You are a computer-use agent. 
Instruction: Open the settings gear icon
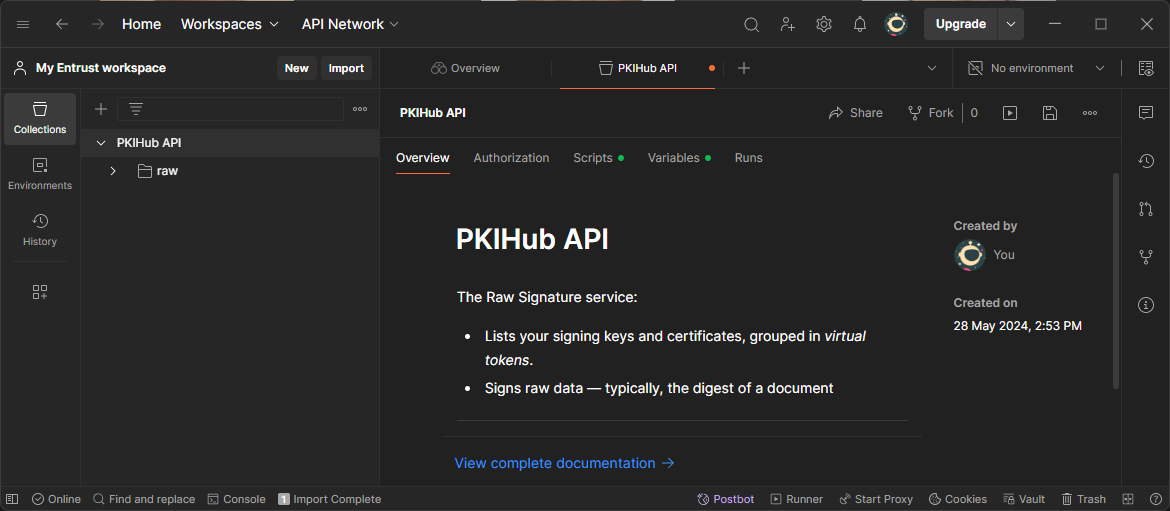coord(823,24)
